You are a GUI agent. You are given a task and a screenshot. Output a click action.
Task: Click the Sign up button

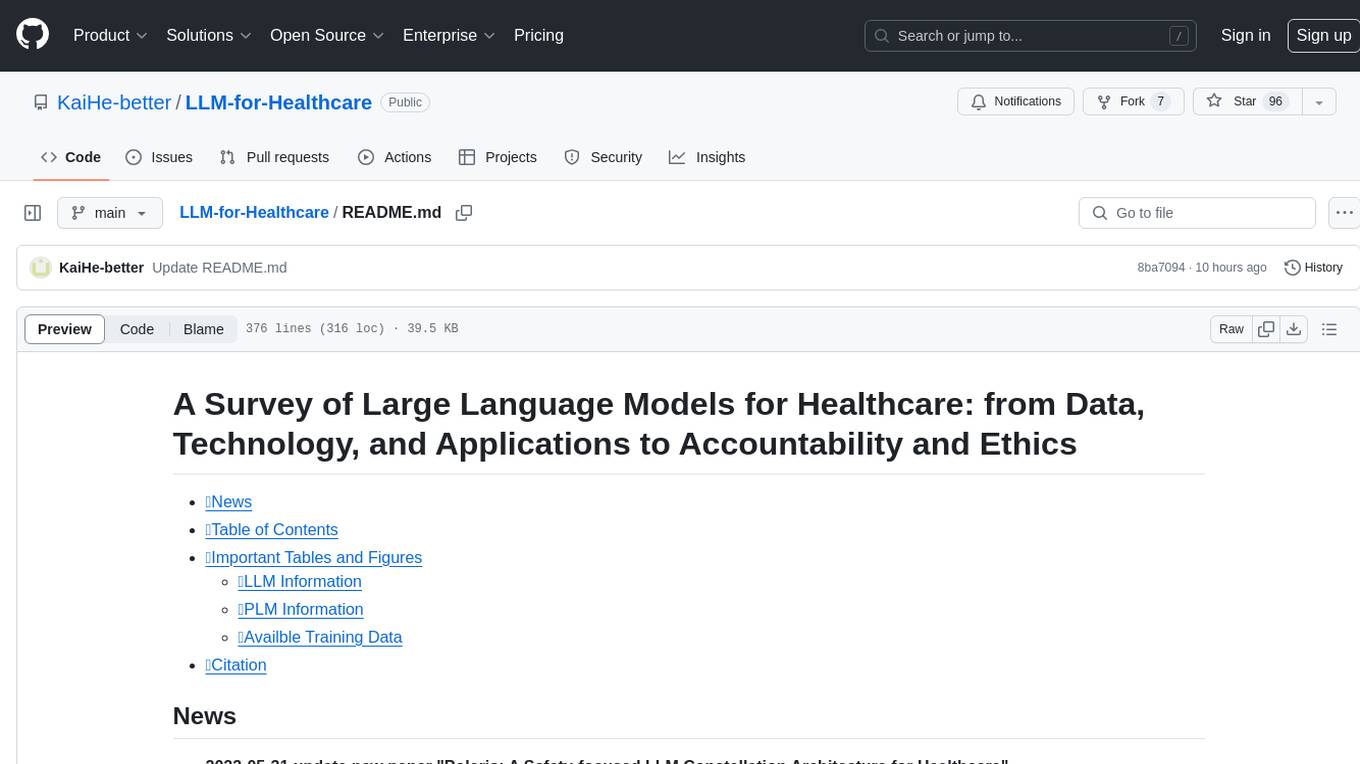point(1323,35)
